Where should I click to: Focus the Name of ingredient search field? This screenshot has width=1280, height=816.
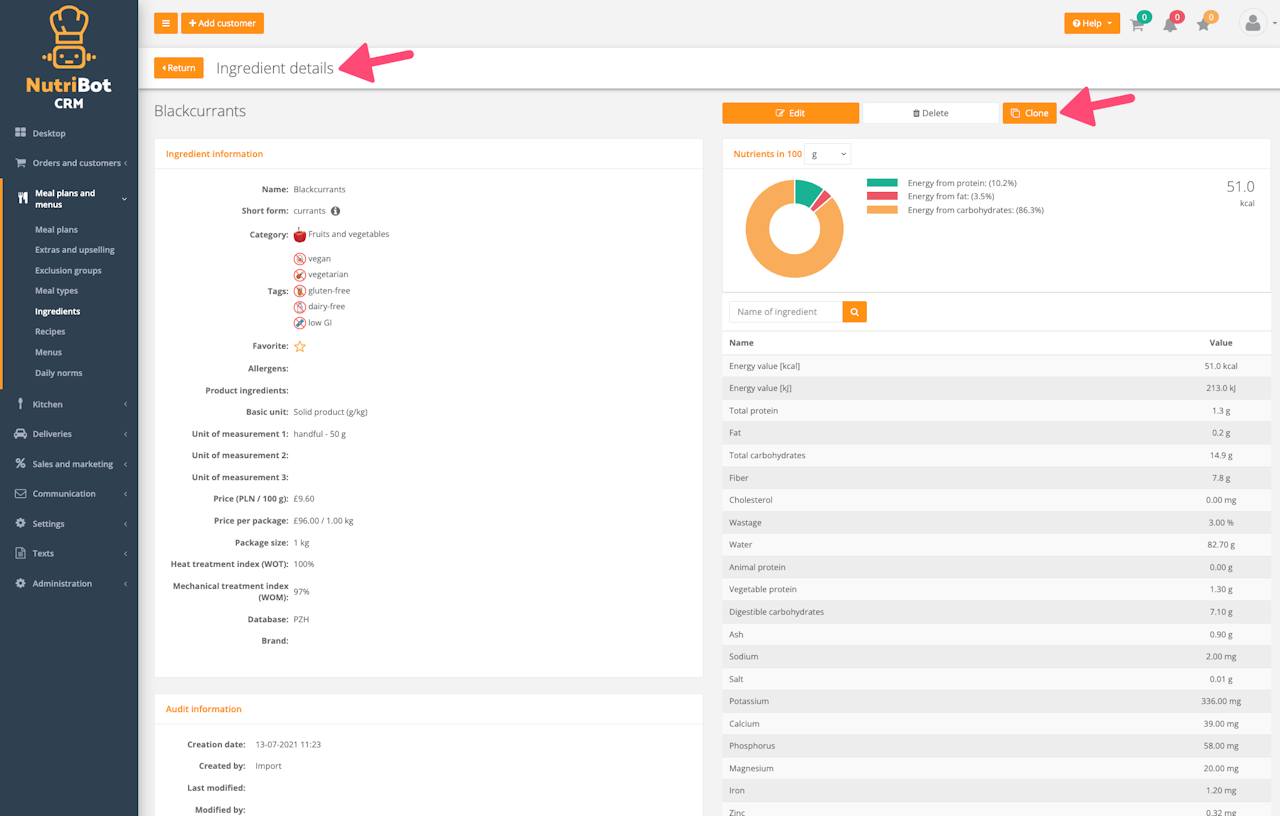(786, 312)
